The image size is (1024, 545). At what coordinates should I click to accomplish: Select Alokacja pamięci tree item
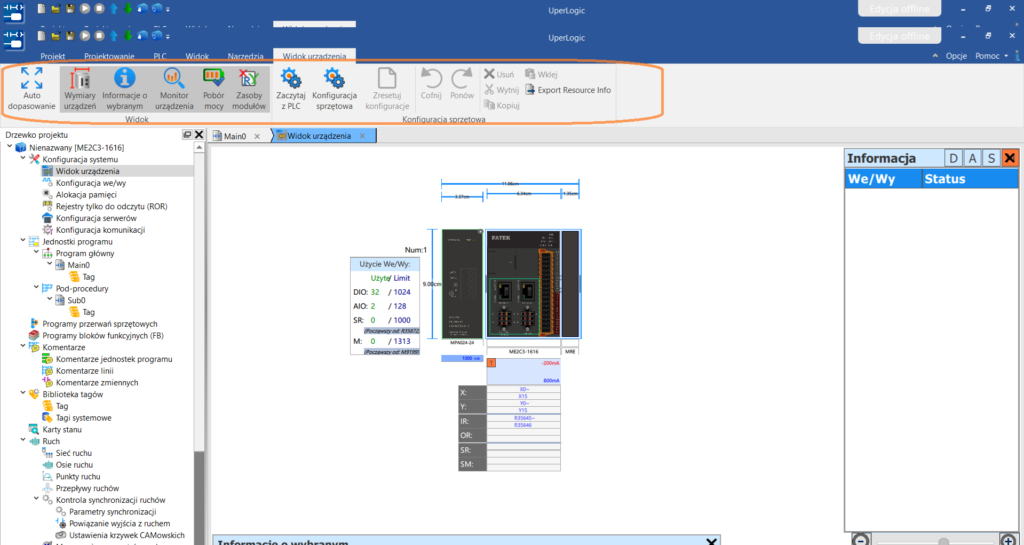pos(86,195)
